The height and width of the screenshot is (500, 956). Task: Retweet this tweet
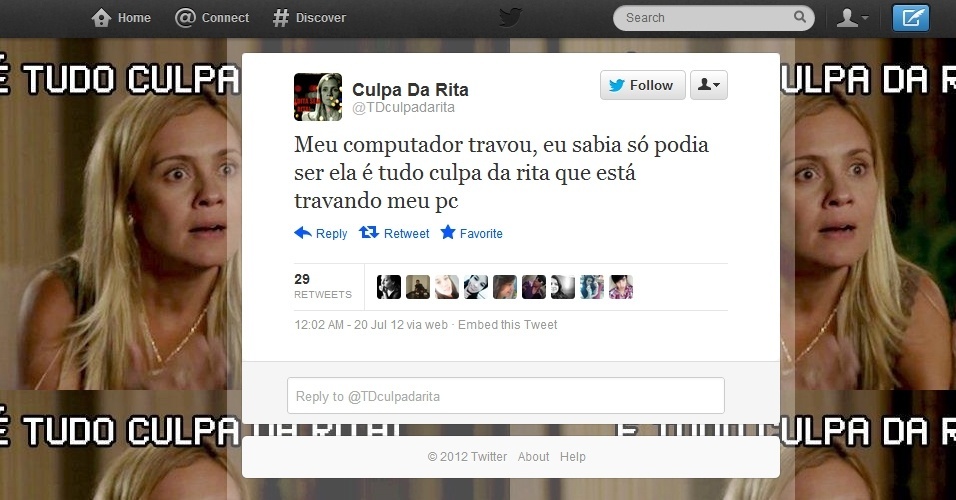pyautogui.click(x=394, y=233)
